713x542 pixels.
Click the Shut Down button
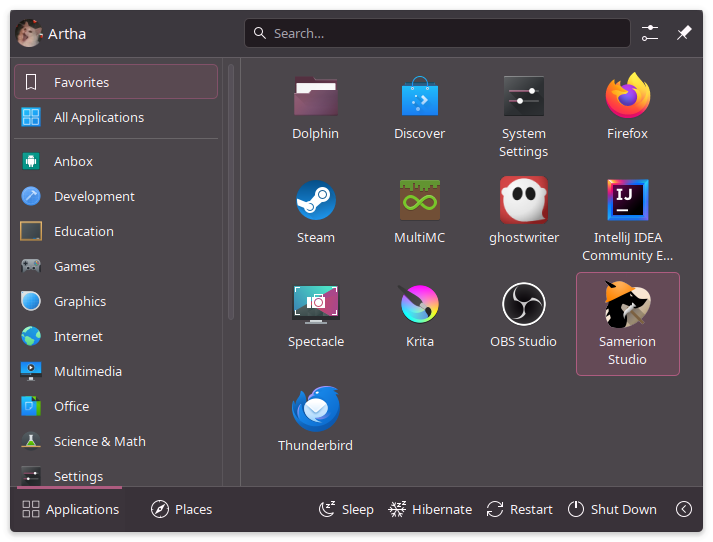click(612, 509)
